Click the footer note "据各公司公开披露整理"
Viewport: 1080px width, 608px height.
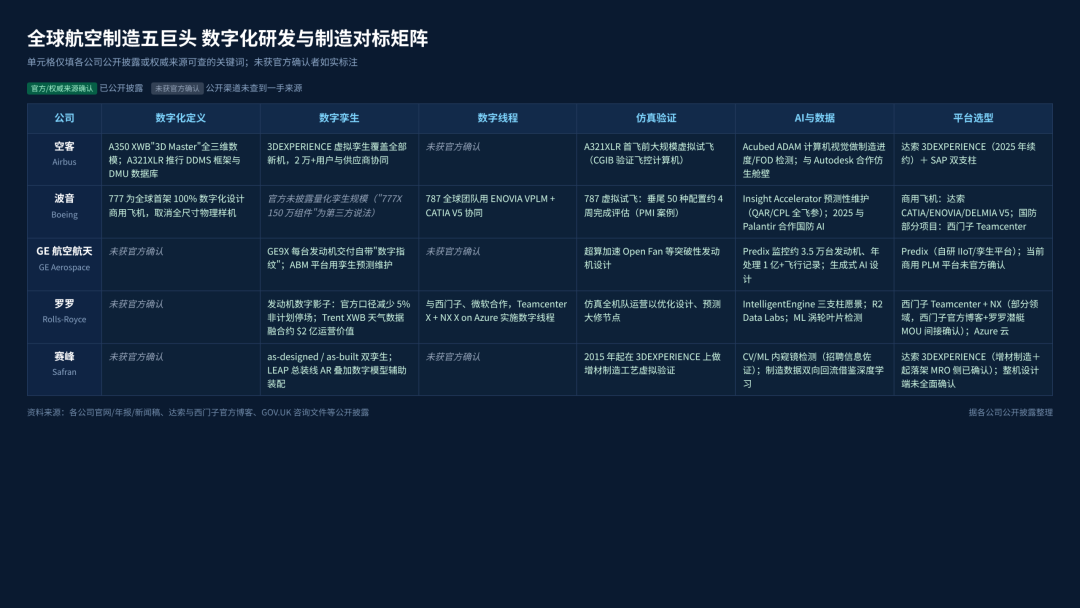click(1010, 412)
